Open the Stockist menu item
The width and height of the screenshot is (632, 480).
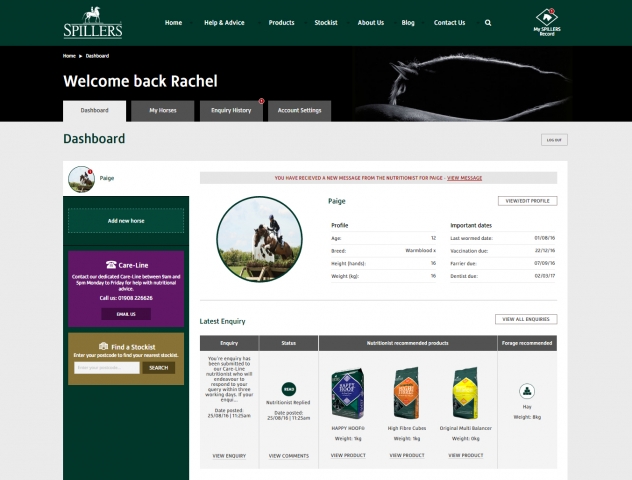(x=325, y=22)
